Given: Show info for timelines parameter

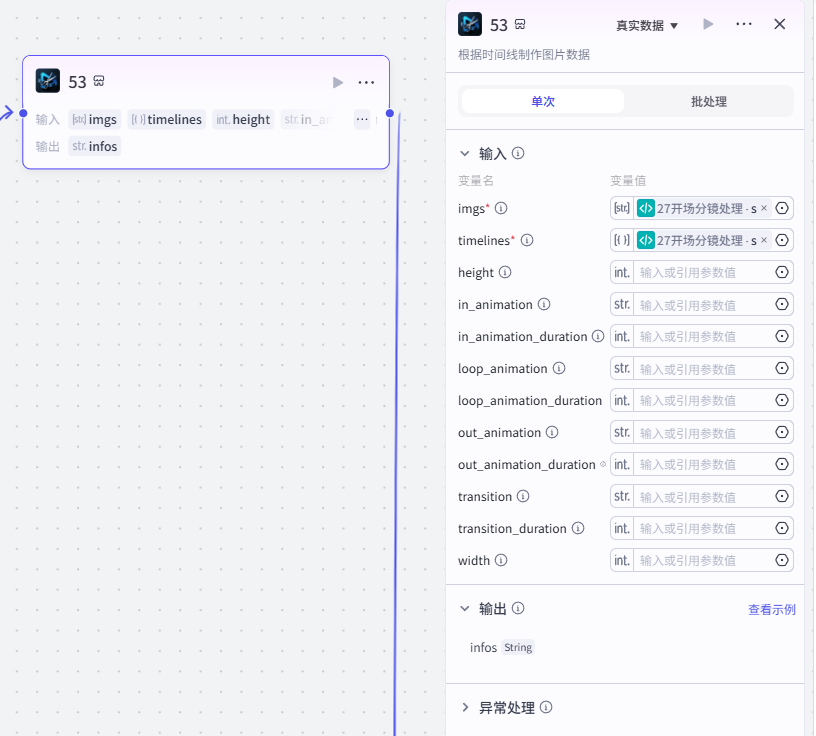Looking at the screenshot, I should [x=527, y=240].
